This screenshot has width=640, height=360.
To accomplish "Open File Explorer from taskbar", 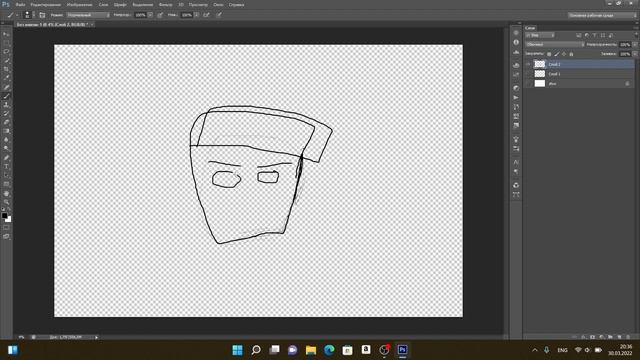I will pyautogui.click(x=311, y=350).
